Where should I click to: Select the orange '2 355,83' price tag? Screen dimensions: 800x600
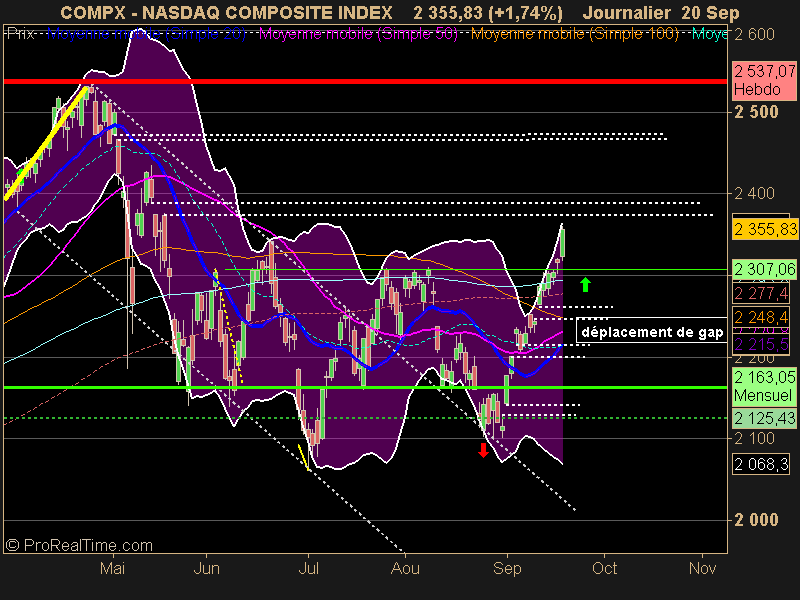765,229
